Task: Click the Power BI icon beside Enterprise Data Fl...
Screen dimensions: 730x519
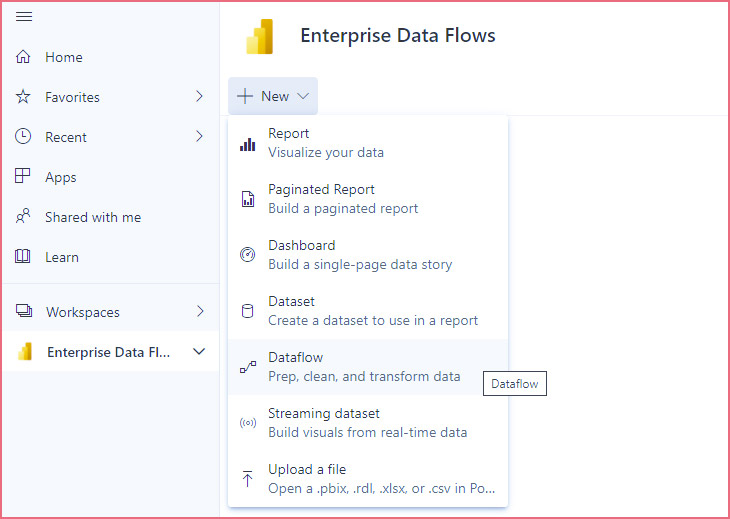Action: 25,351
